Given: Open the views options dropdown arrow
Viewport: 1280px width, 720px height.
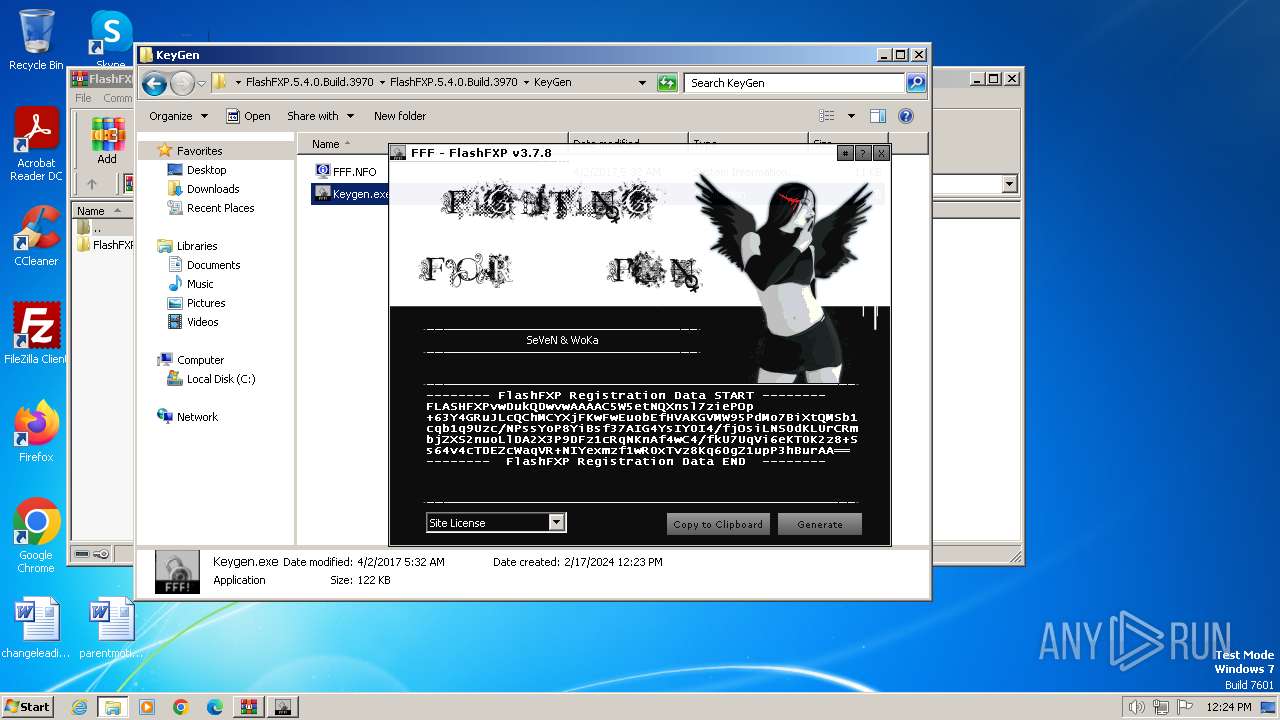Looking at the screenshot, I should pyautogui.click(x=851, y=116).
